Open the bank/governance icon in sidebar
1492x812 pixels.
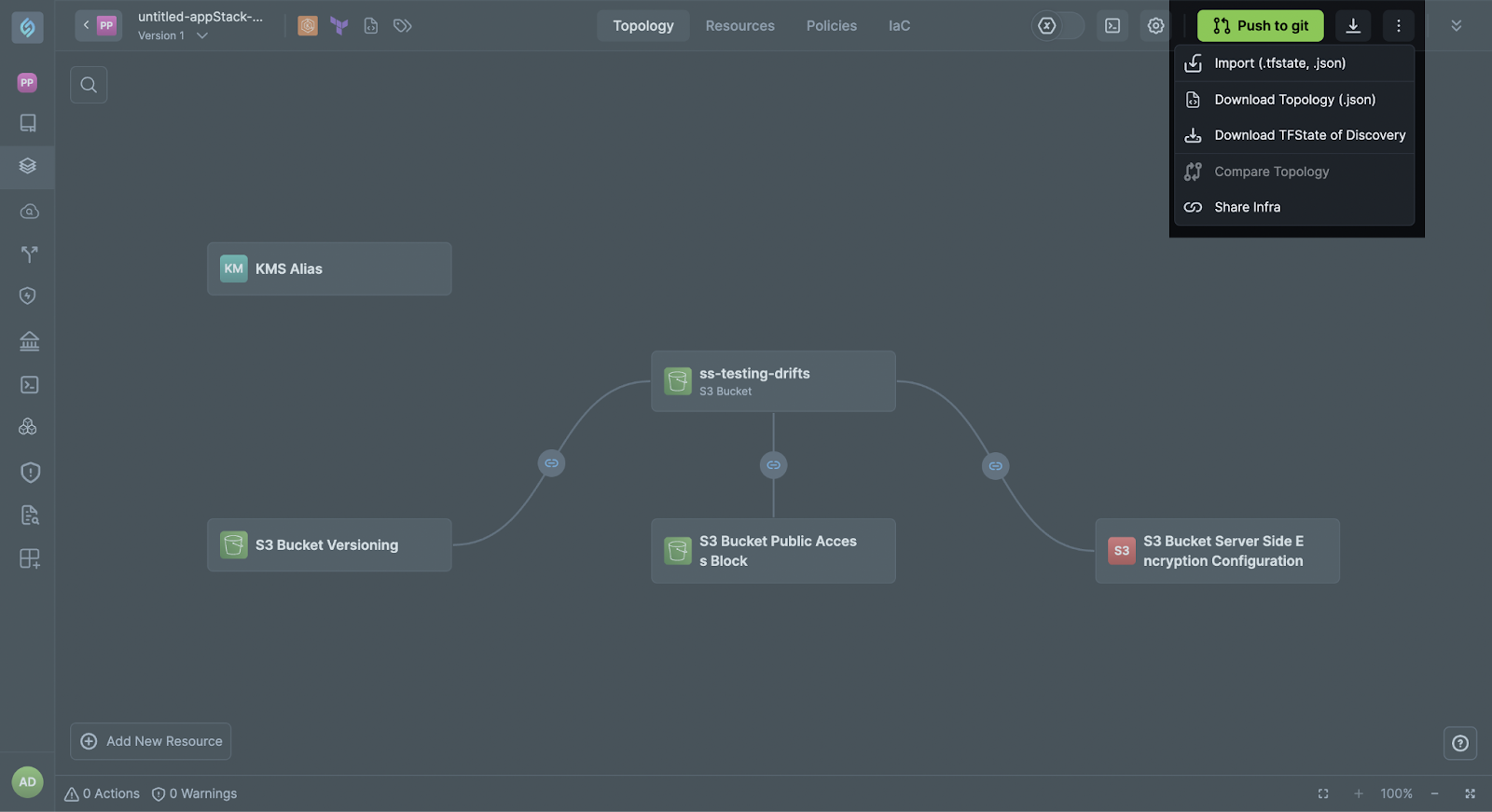pyautogui.click(x=29, y=341)
